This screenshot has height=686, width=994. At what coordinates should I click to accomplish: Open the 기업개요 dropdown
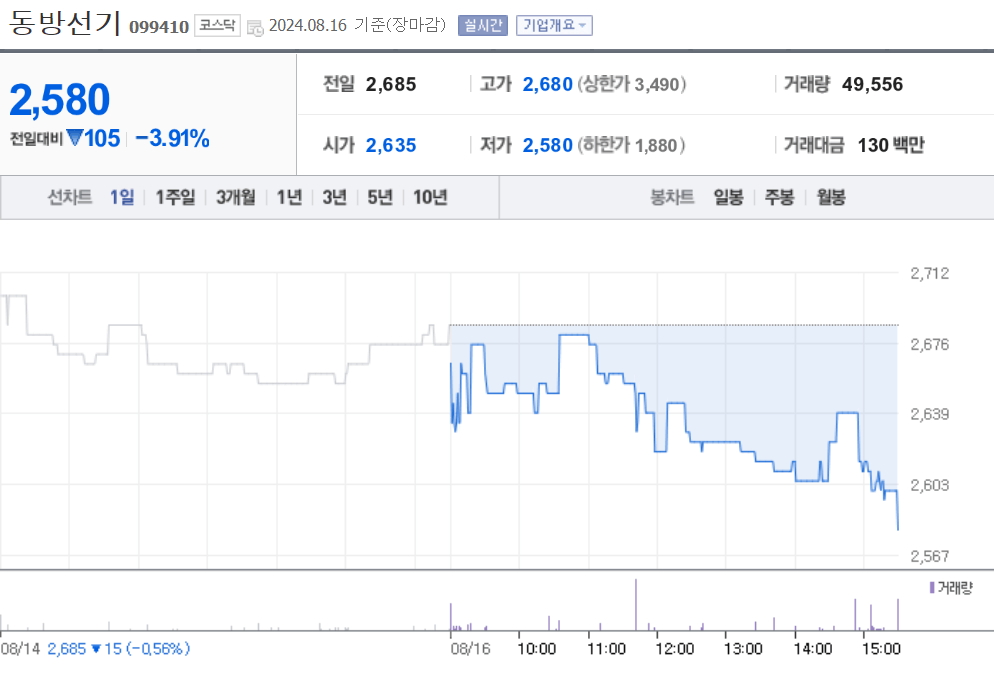coord(554,25)
